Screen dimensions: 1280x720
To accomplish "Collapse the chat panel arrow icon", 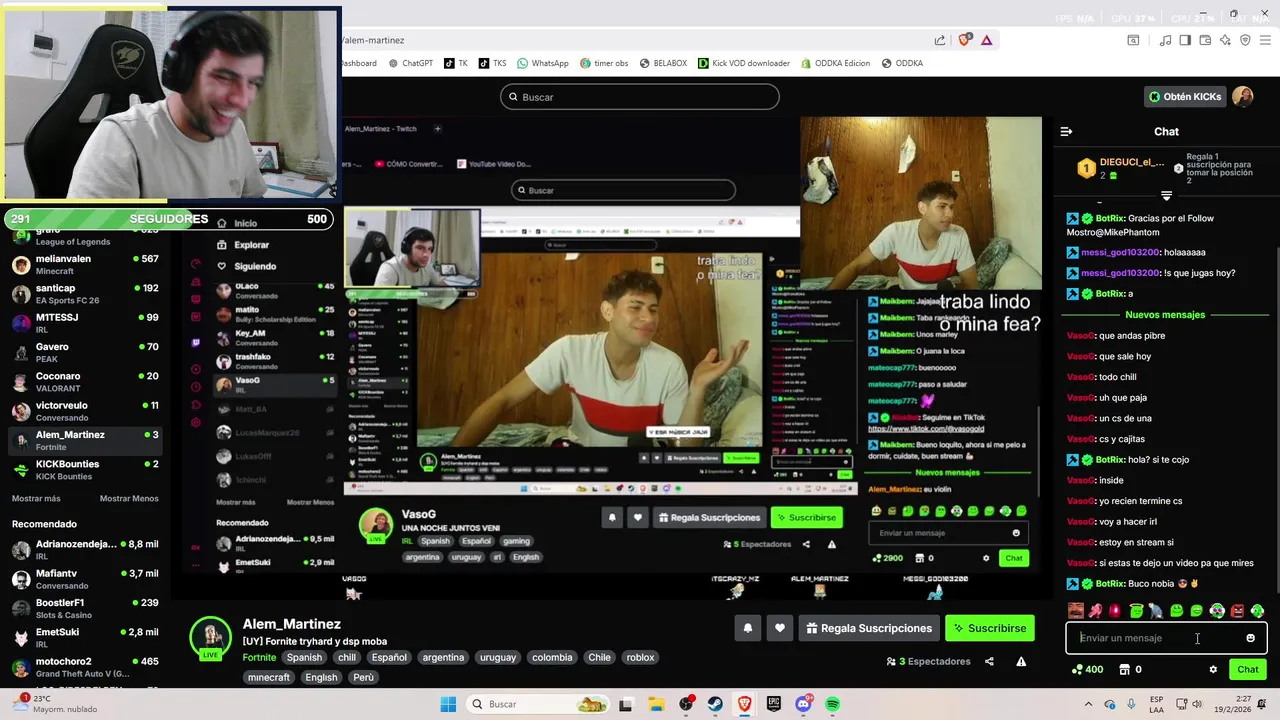I will 1066,131.
